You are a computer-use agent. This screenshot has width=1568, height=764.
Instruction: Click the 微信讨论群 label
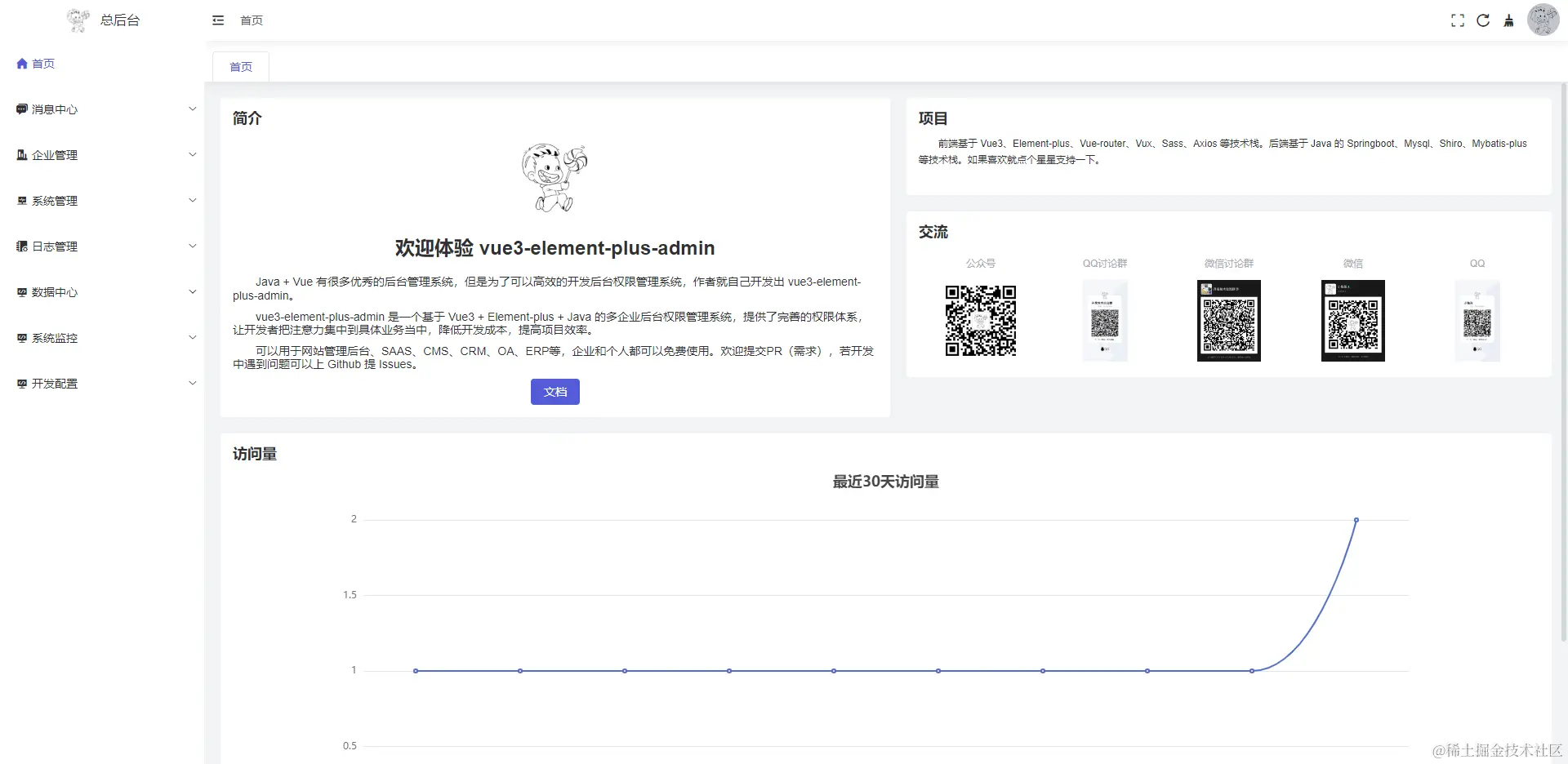point(1229,264)
